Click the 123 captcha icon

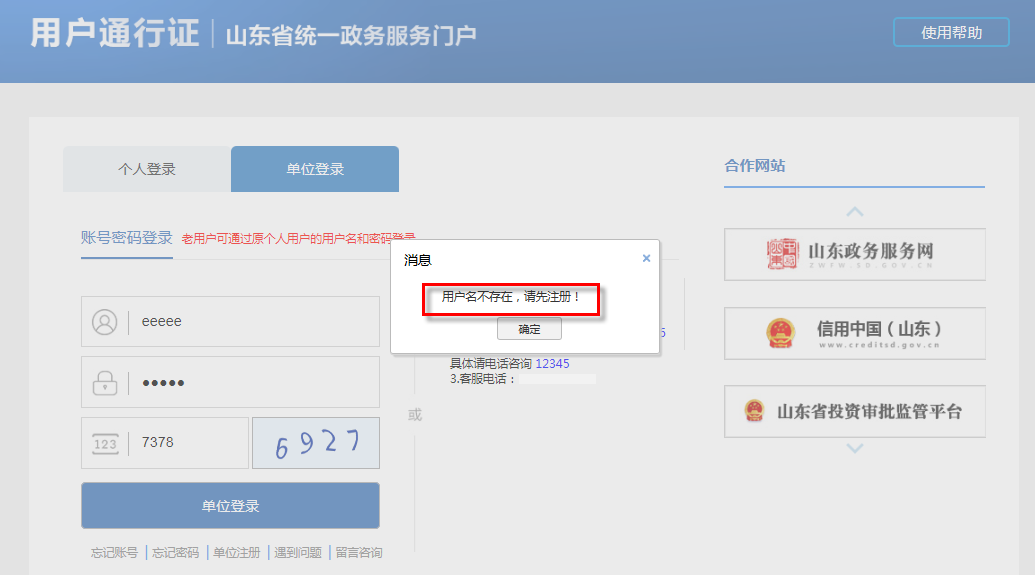[104, 444]
